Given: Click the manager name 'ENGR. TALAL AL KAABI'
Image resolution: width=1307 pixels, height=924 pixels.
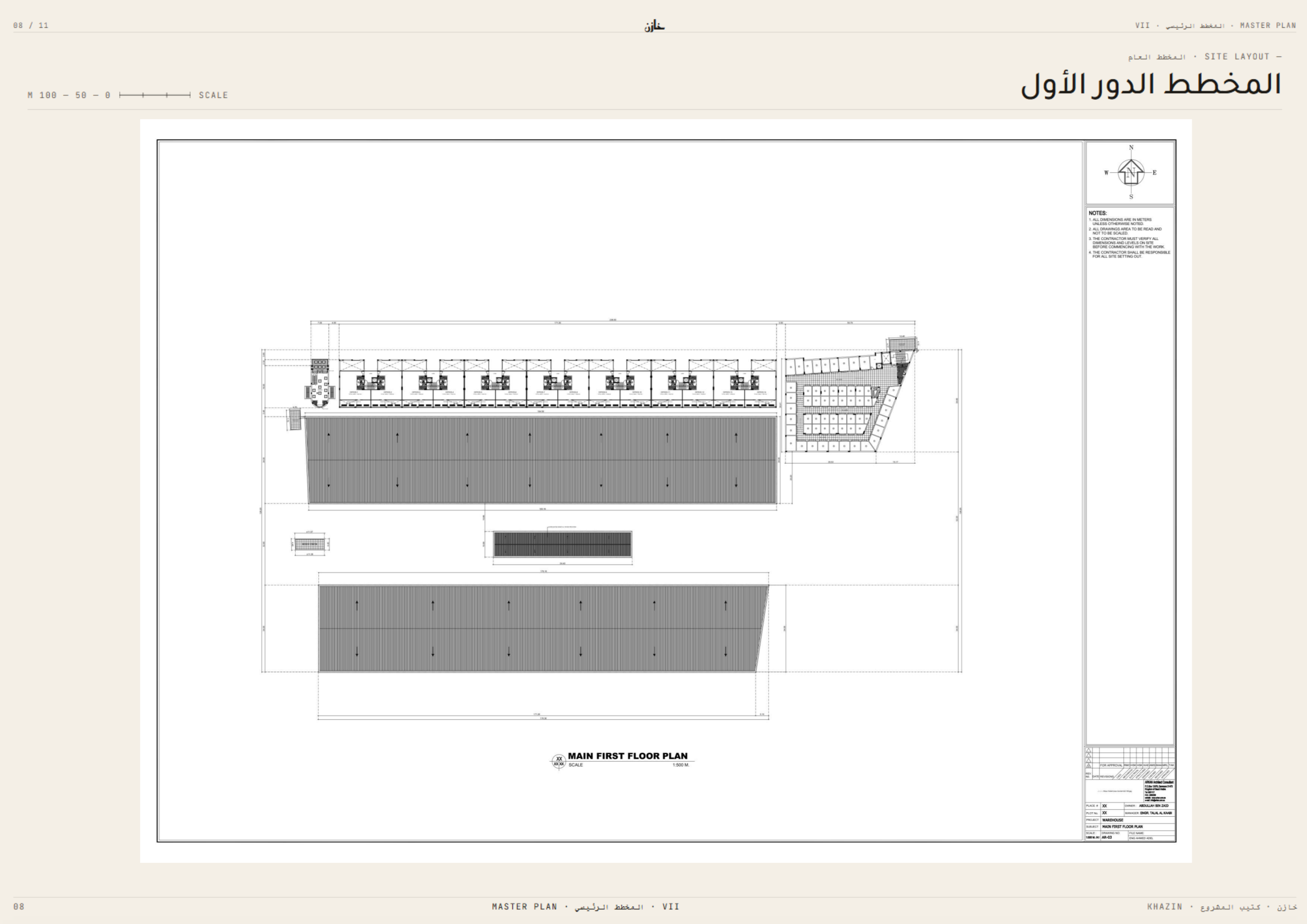Looking at the screenshot, I should pos(1156,813).
